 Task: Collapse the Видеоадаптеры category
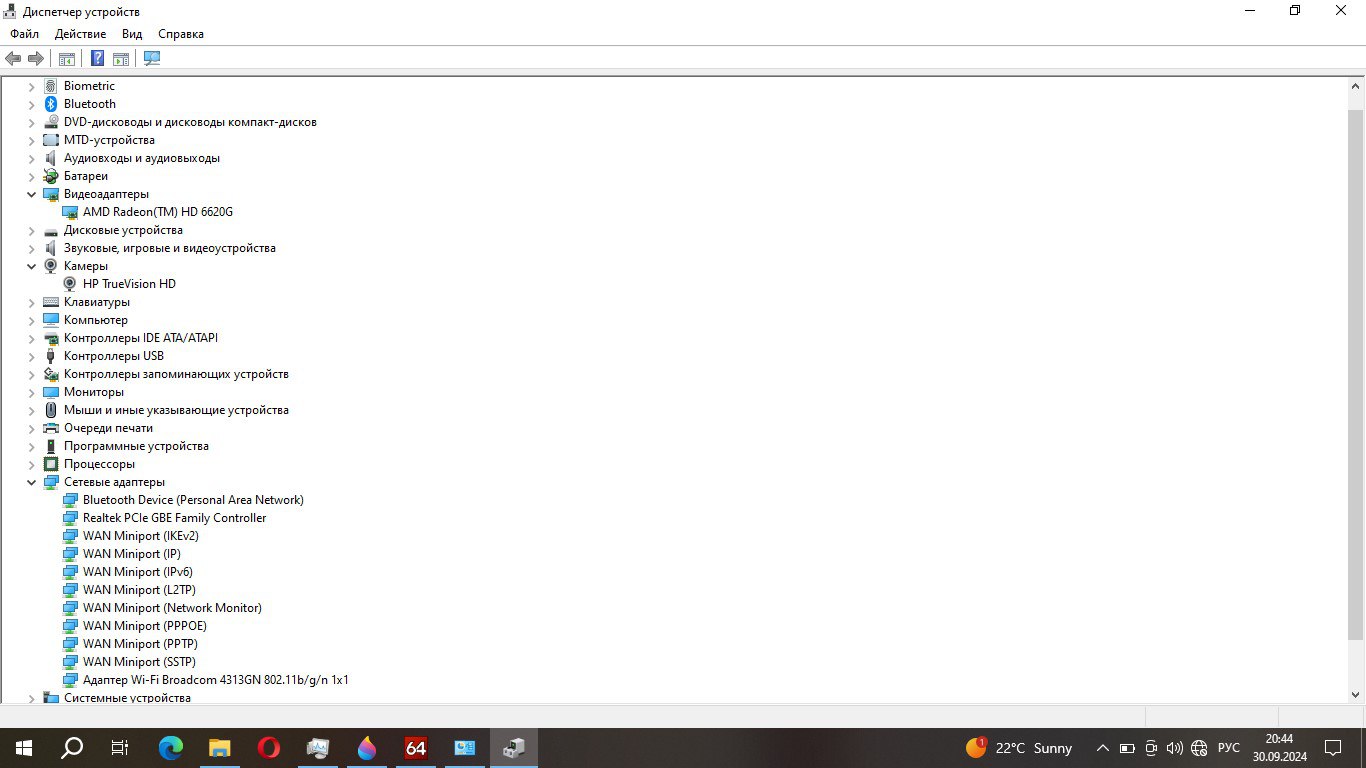pos(31,194)
